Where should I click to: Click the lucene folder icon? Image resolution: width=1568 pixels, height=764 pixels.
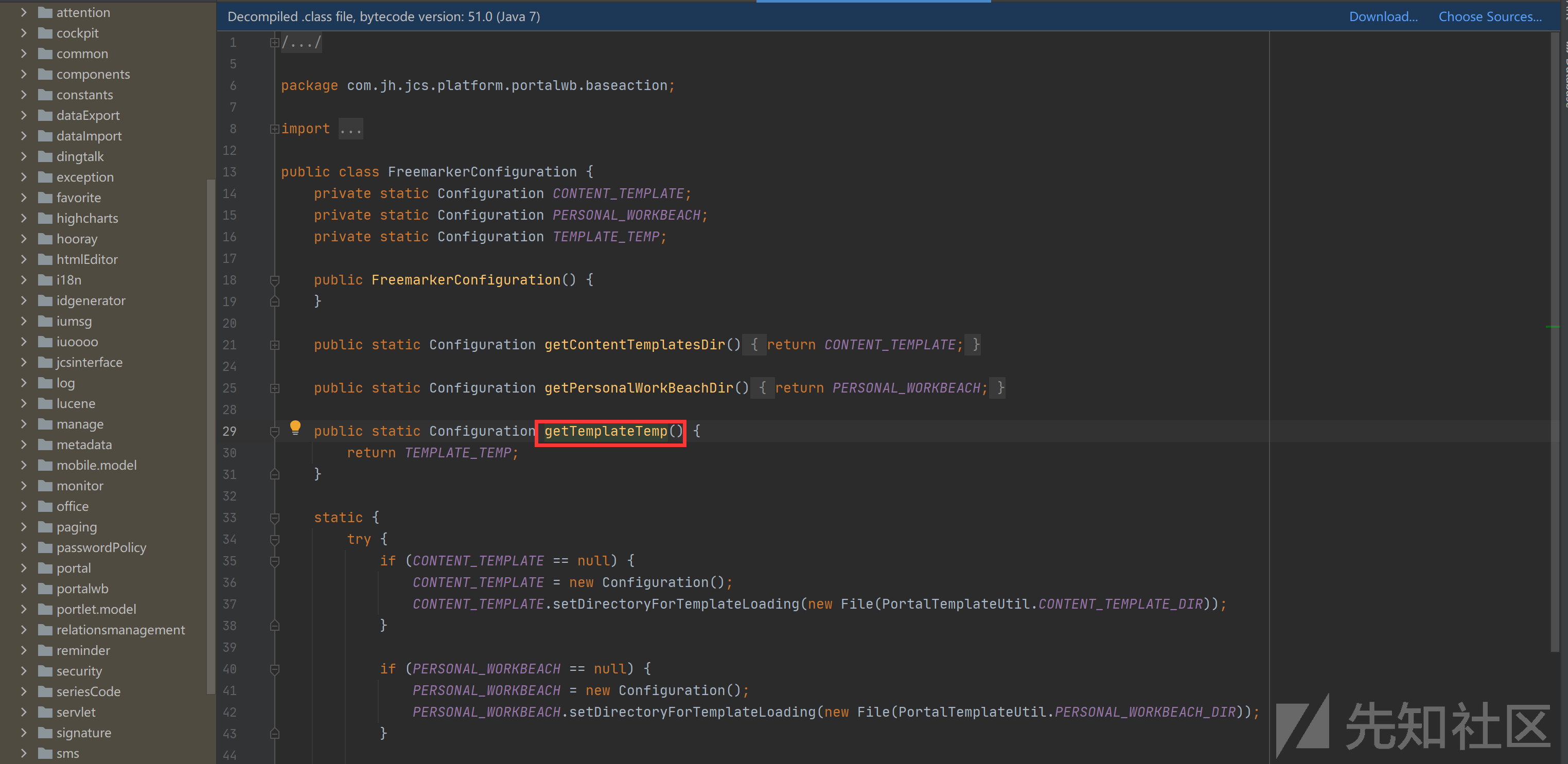click(45, 403)
